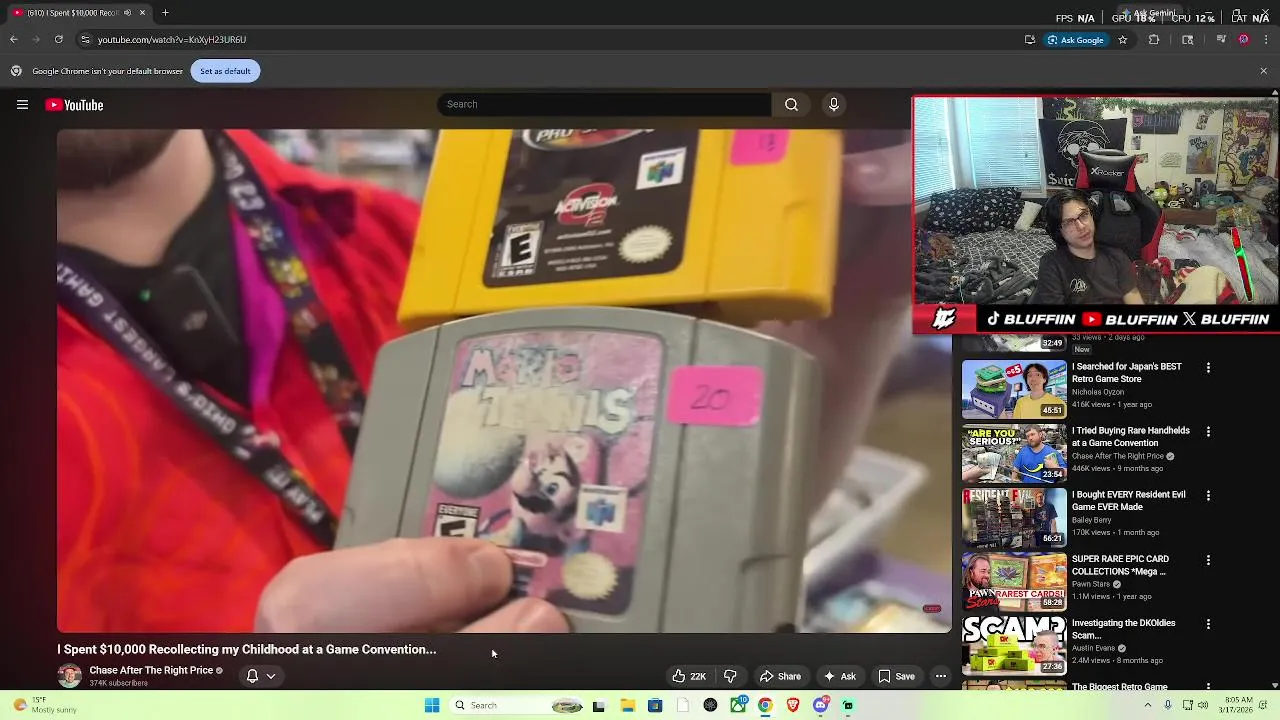1280x720 pixels.
Task: Show hidden system tray icons chevron
Action: pyautogui.click(x=1147, y=705)
